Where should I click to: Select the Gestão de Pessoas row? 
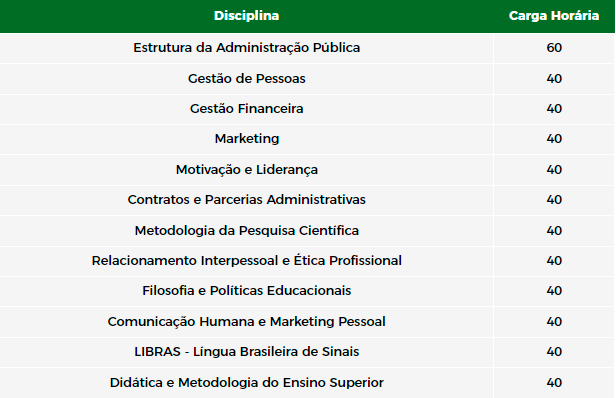point(308,79)
